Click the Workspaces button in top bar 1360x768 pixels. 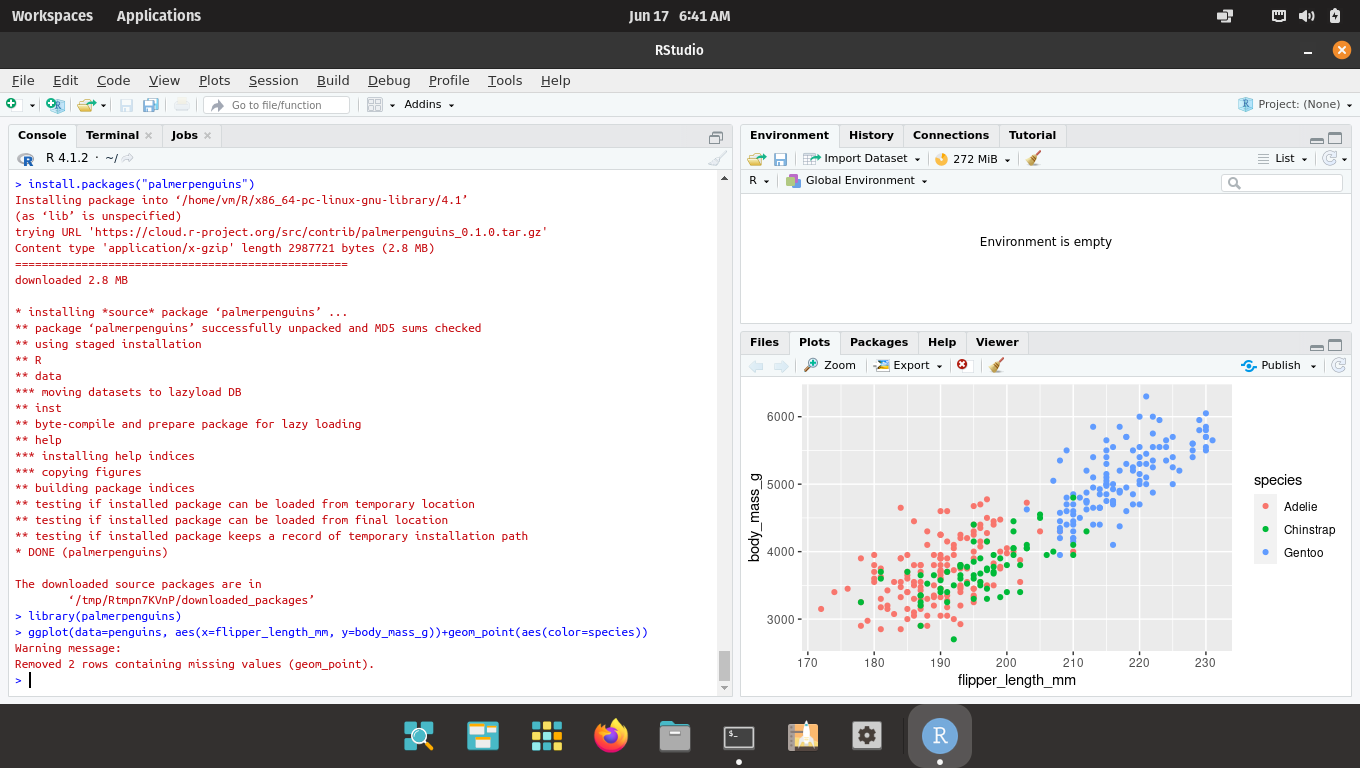pos(52,16)
